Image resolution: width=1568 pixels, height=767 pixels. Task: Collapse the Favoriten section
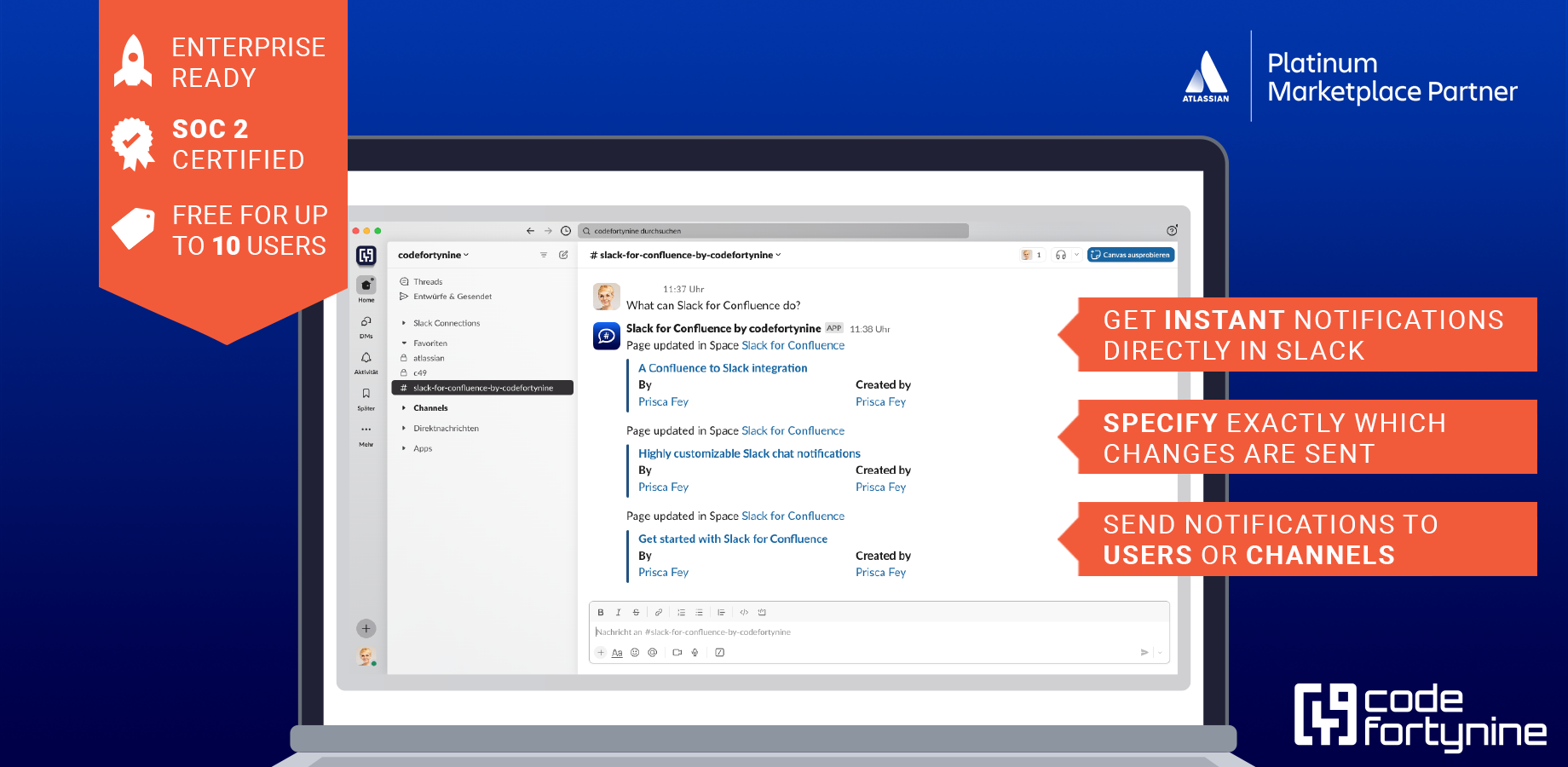(404, 343)
